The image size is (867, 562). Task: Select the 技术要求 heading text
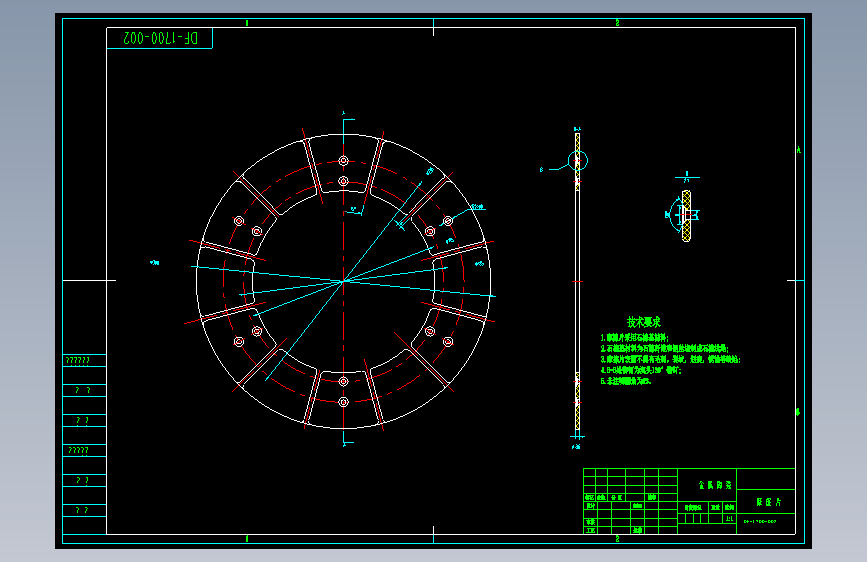pos(644,322)
